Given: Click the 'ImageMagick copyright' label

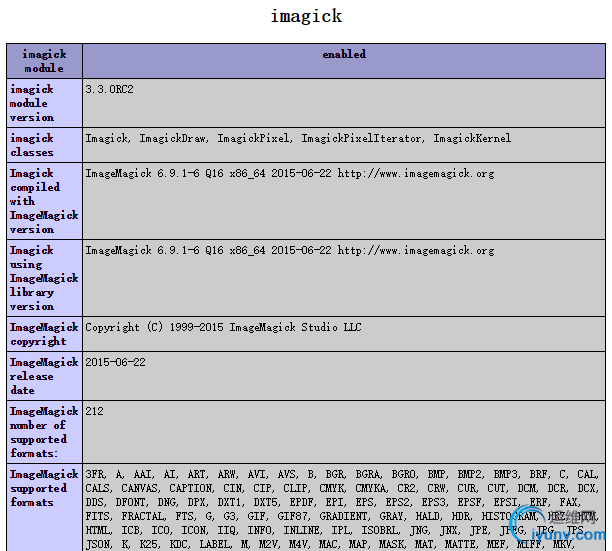Looking at the screenshot, I should click(x=44, y=334).
